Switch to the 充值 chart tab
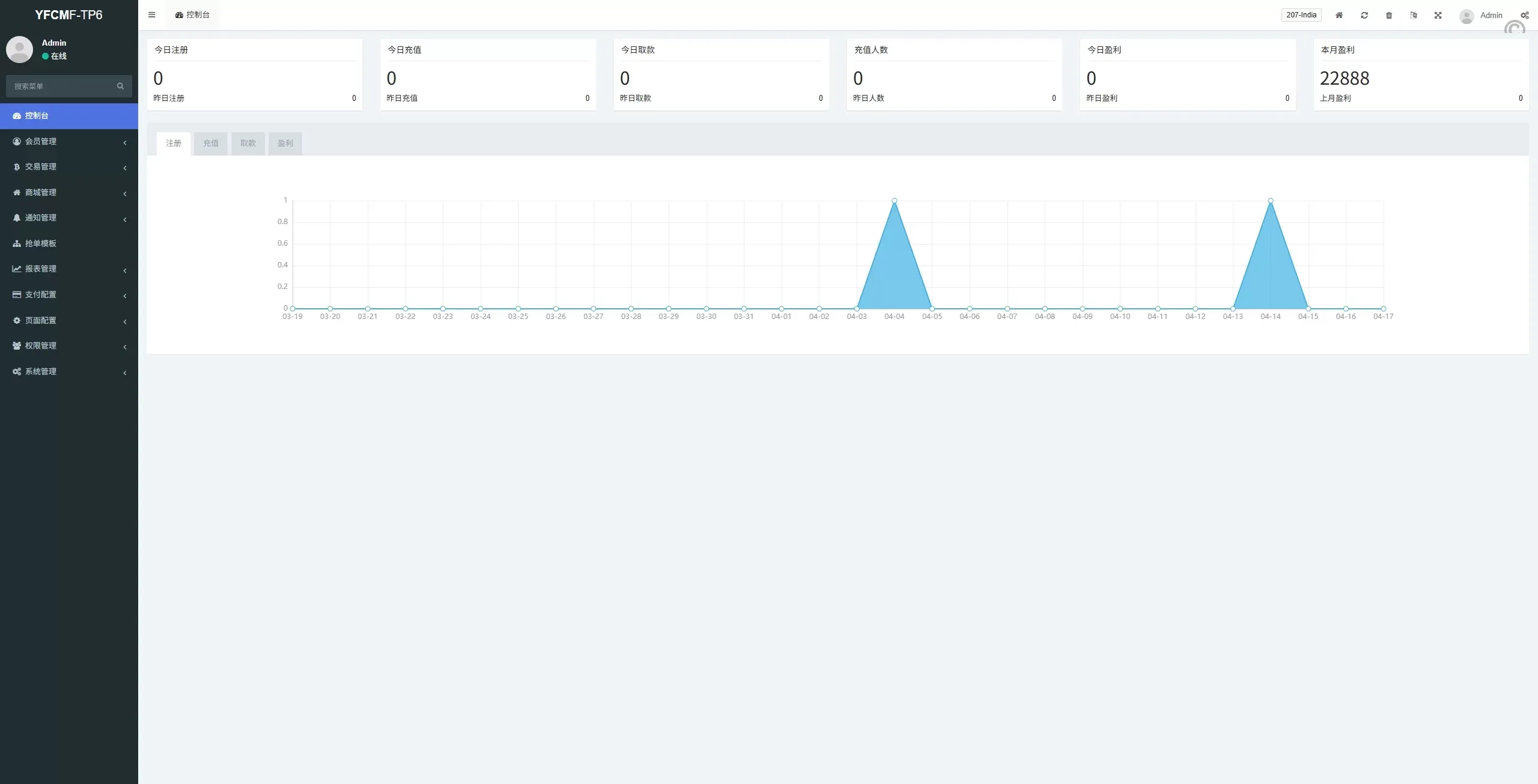Screen dimensions: 1538x784 210,144
